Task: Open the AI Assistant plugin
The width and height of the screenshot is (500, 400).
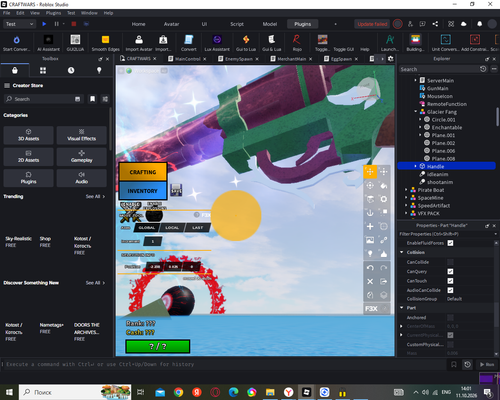Action: tap(48, 43)
